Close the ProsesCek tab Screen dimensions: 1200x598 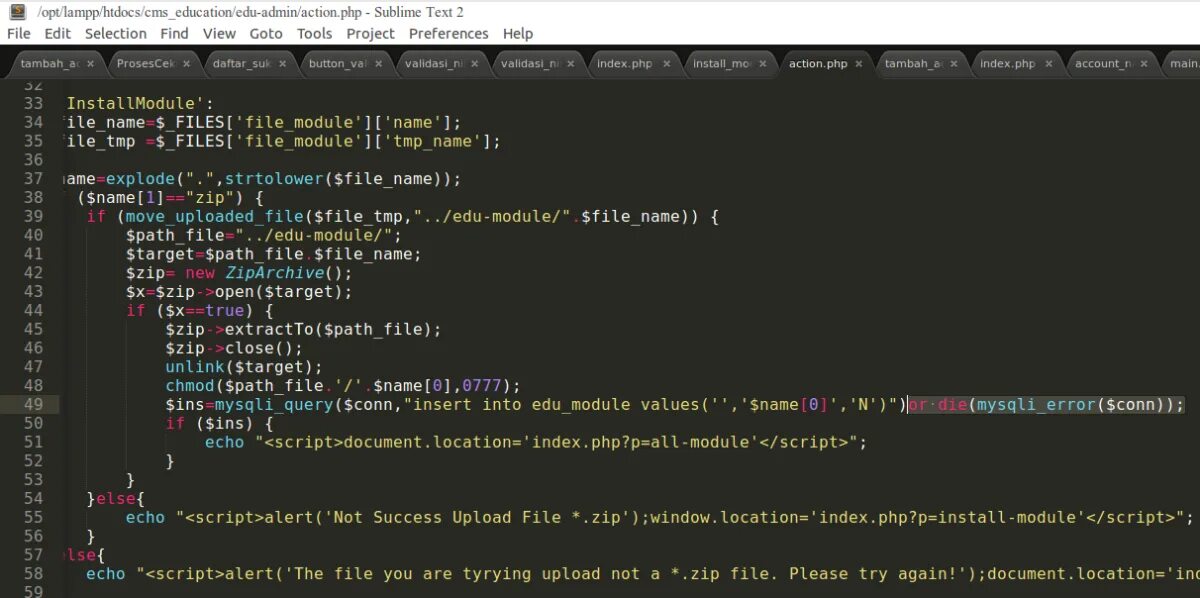coord(186,63)
